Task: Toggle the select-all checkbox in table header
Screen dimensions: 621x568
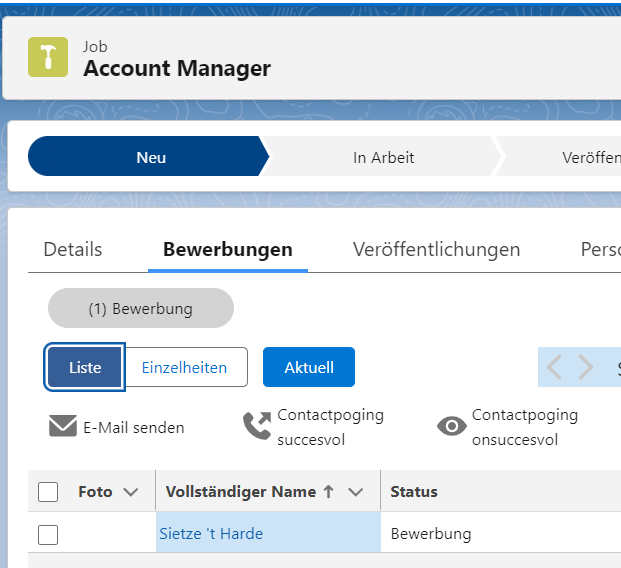Action: [48, 492]
